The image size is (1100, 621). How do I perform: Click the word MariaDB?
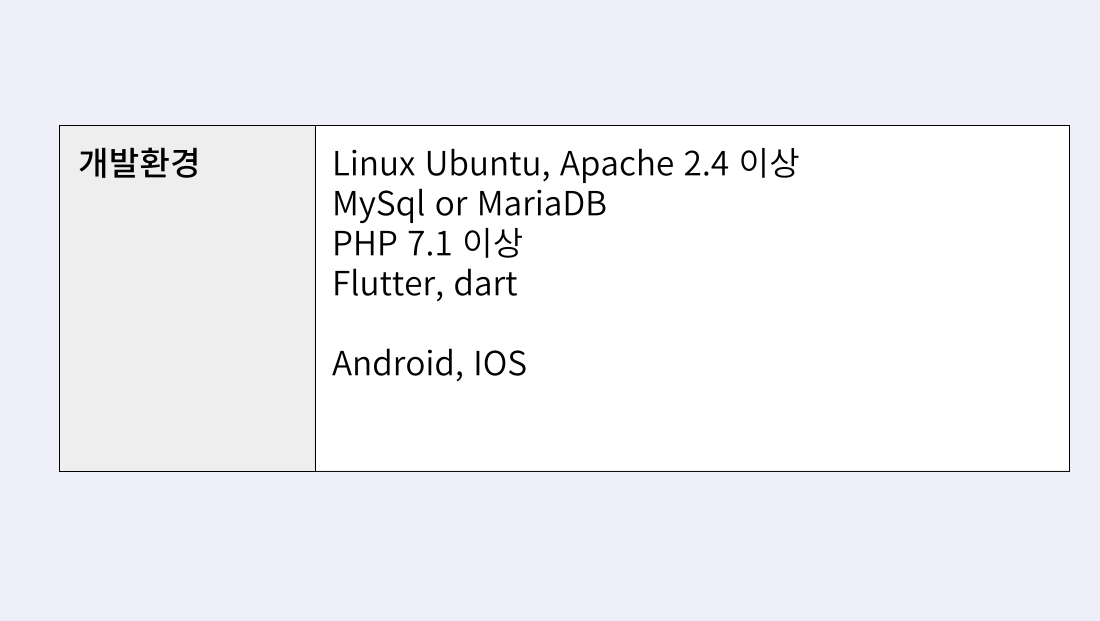(x=542, y=204)
